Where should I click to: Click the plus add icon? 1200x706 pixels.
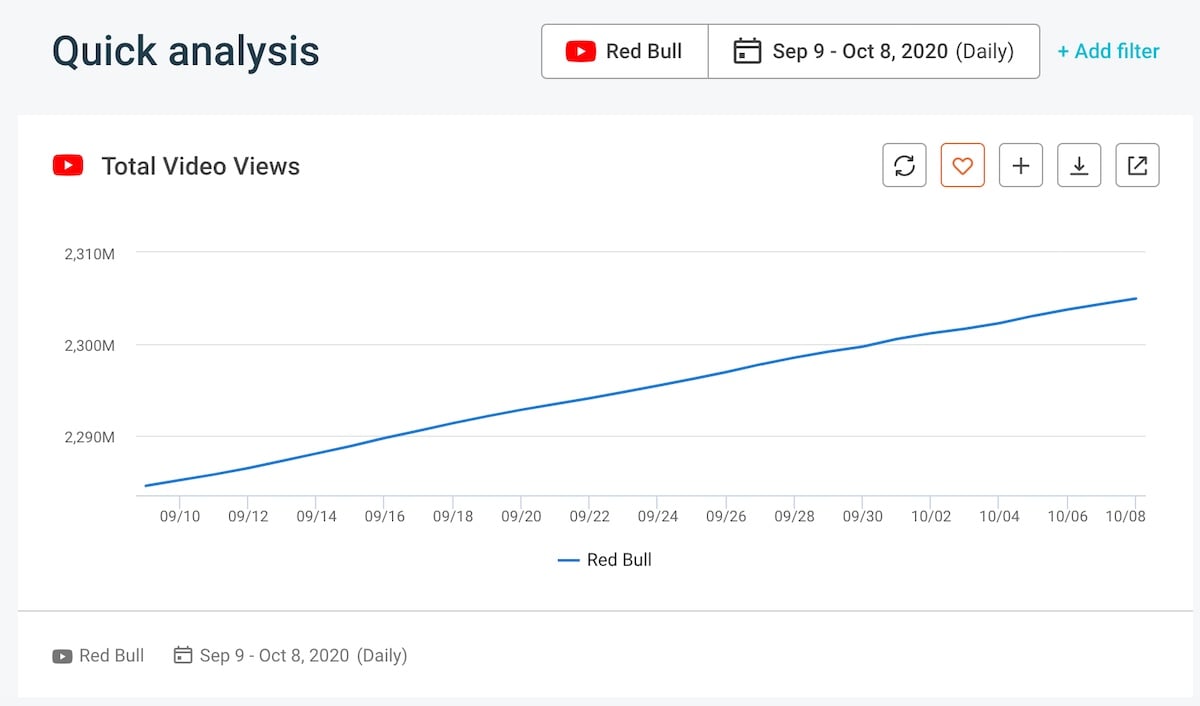pos(1020,166)
